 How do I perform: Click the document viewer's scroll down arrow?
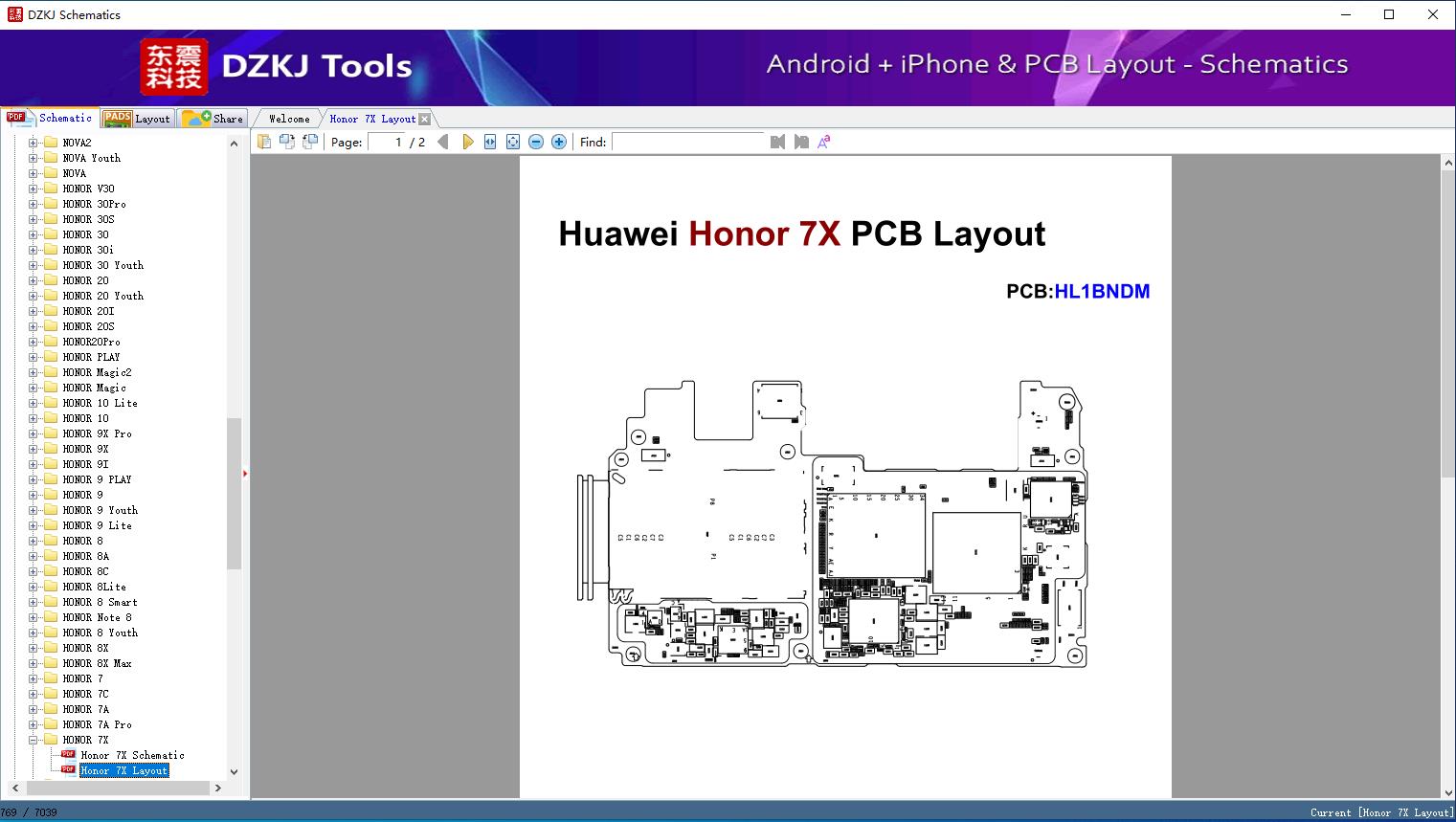(x=1448, y=791)
